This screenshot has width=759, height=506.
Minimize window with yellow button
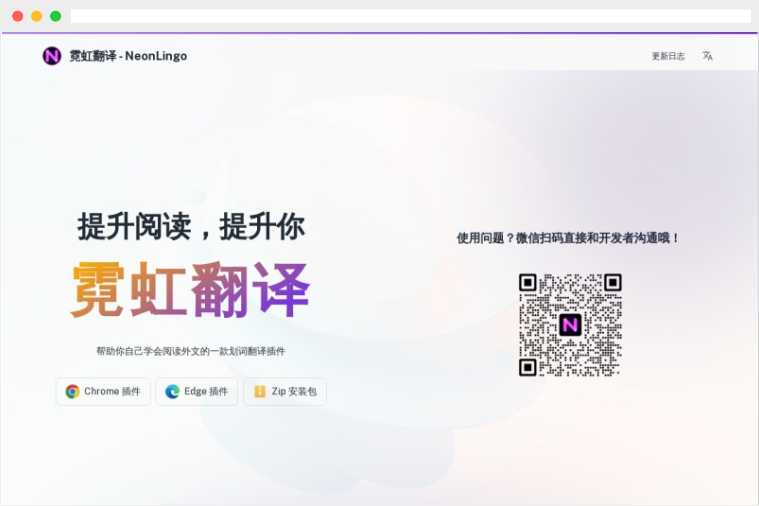(37, 16)
